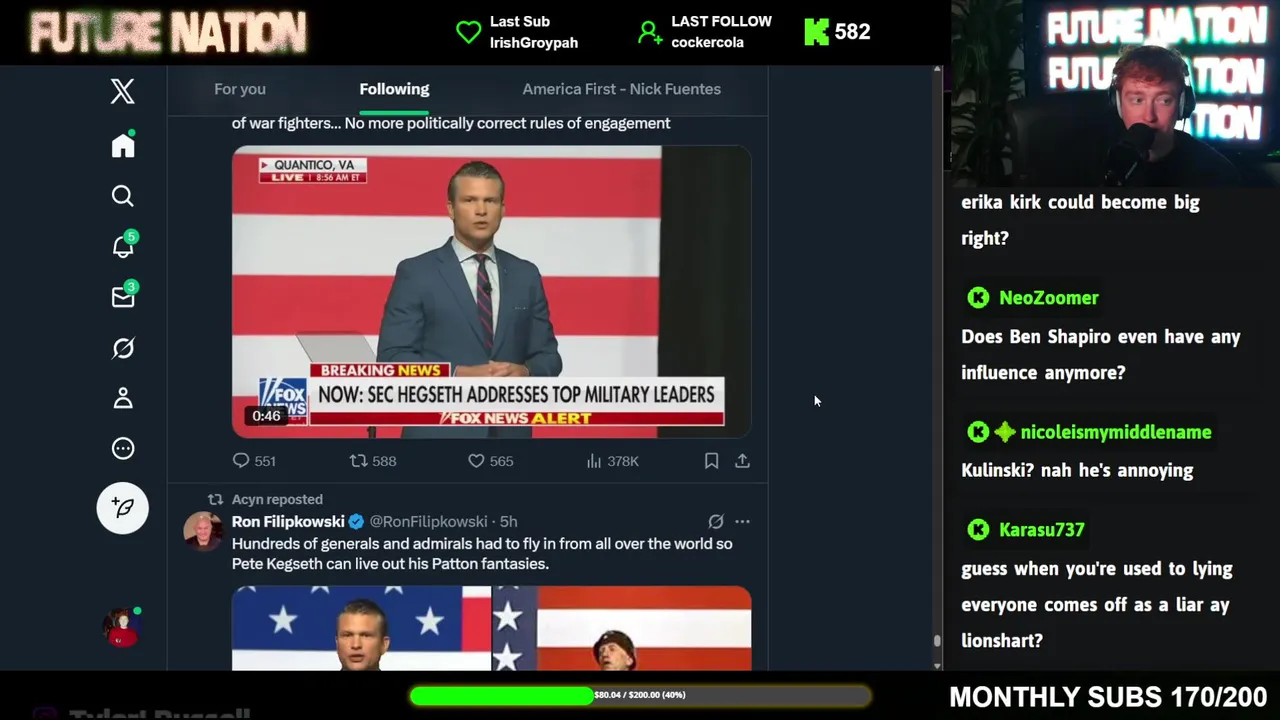
Task: Click 'erika kirk could become big' message
Action: pos(1080,220)
